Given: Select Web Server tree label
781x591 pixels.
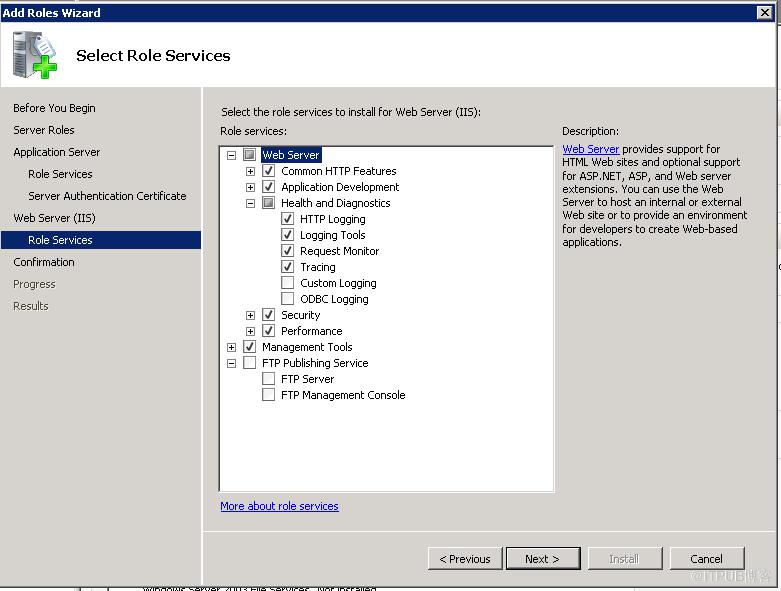Looking at the screenshot, I should click(291, 155).
